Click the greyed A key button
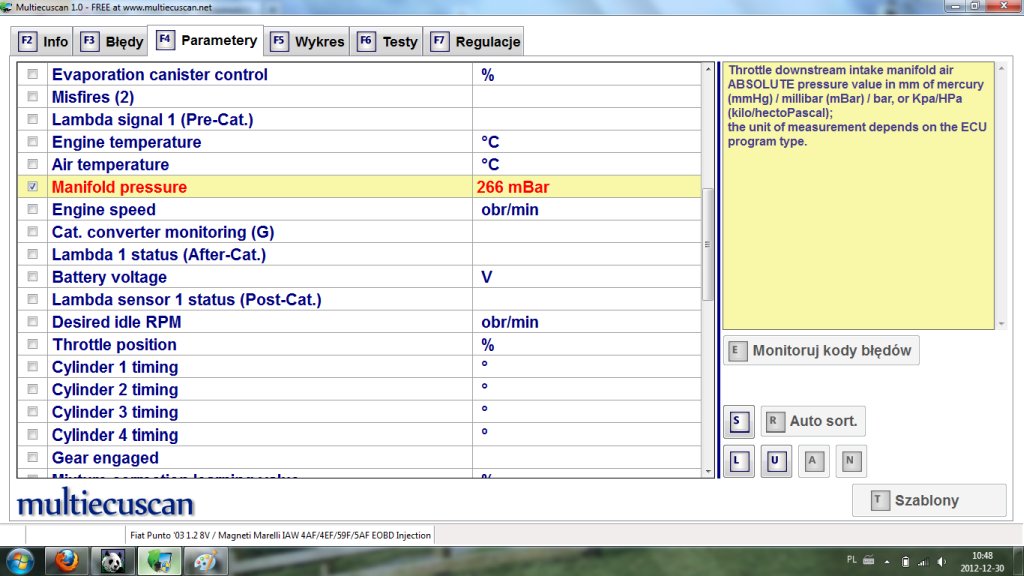The width and height of the screenshot is (1024, 576). click(813, 461)
